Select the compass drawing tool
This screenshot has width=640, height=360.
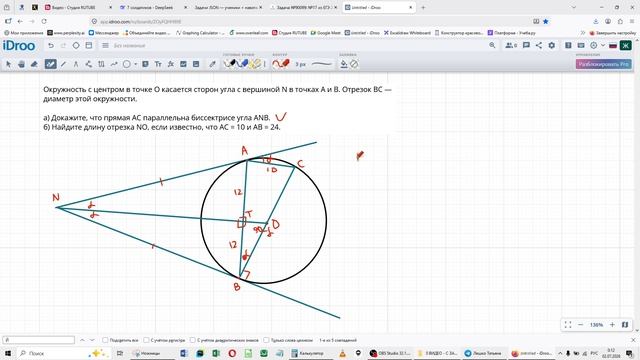click(76, 64)
